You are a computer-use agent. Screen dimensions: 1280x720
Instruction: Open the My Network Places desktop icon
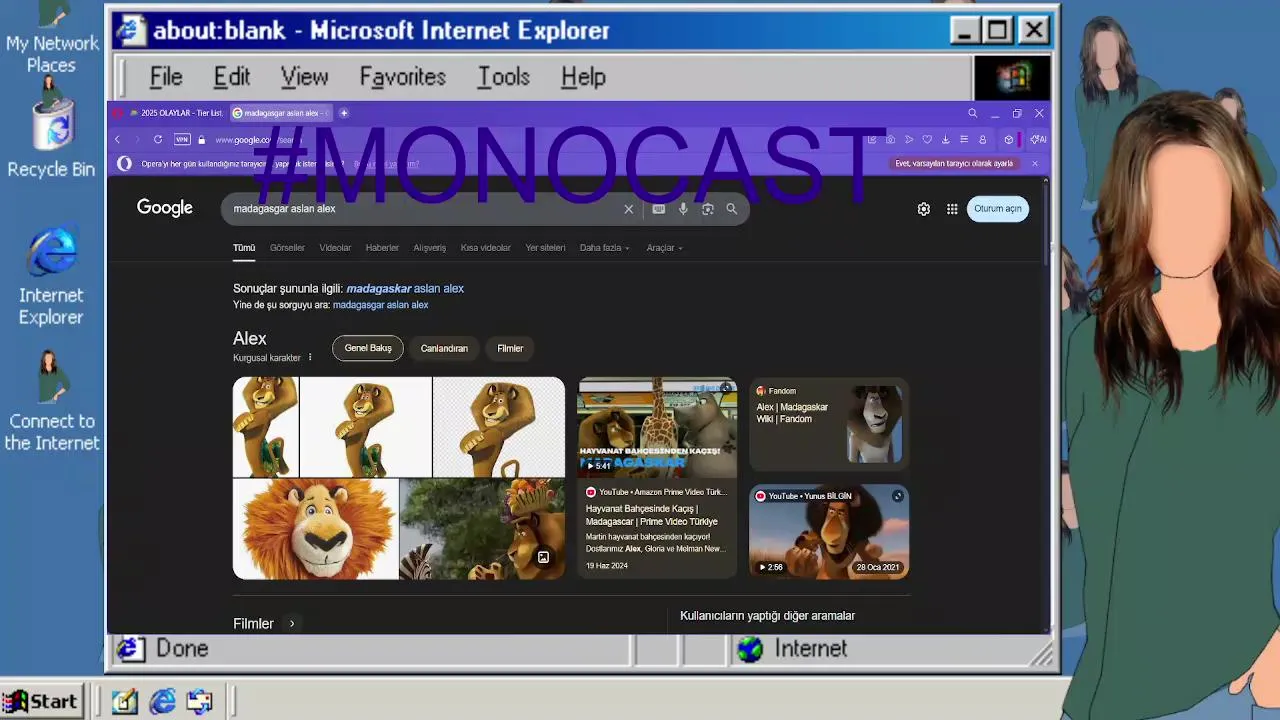tap(52, 38)
